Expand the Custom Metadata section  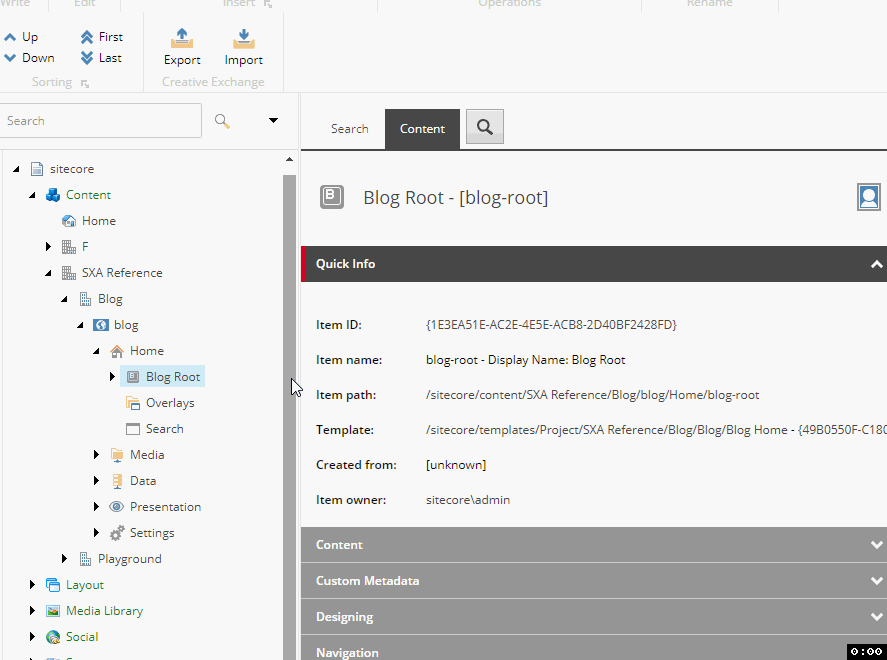tap(877, 581)
